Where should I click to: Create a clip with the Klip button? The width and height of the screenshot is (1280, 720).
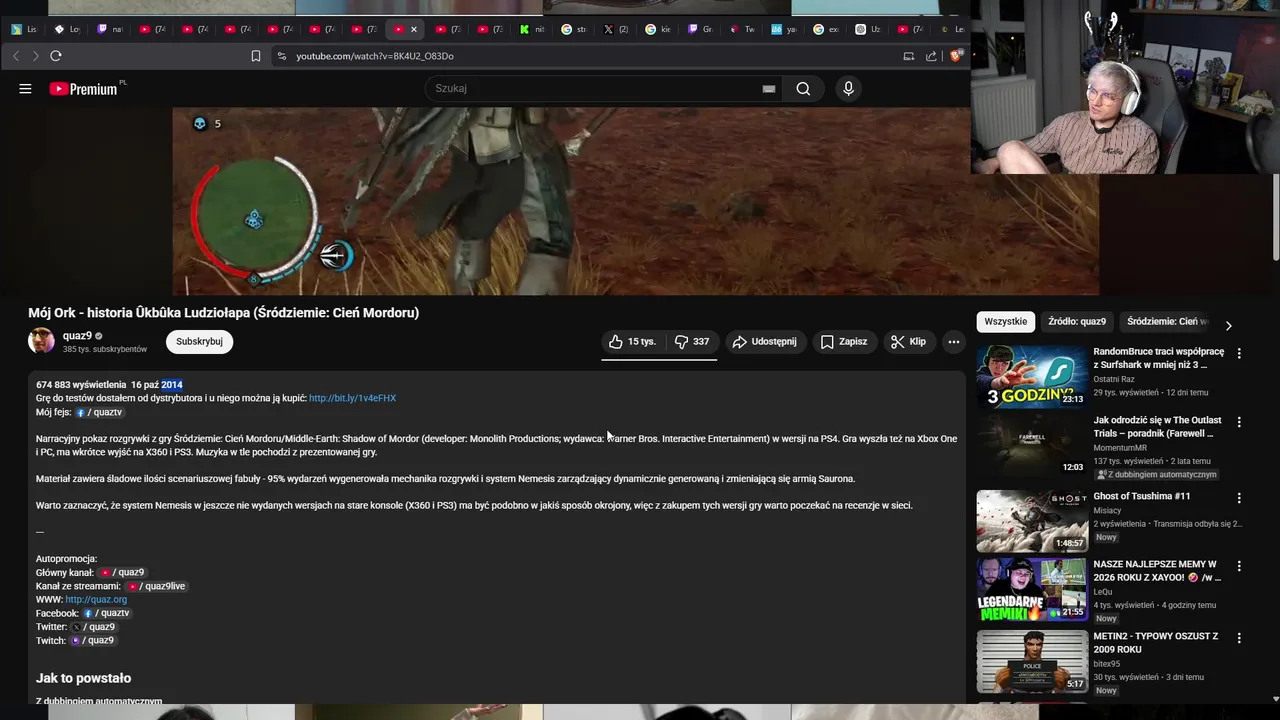coord(908,342)
